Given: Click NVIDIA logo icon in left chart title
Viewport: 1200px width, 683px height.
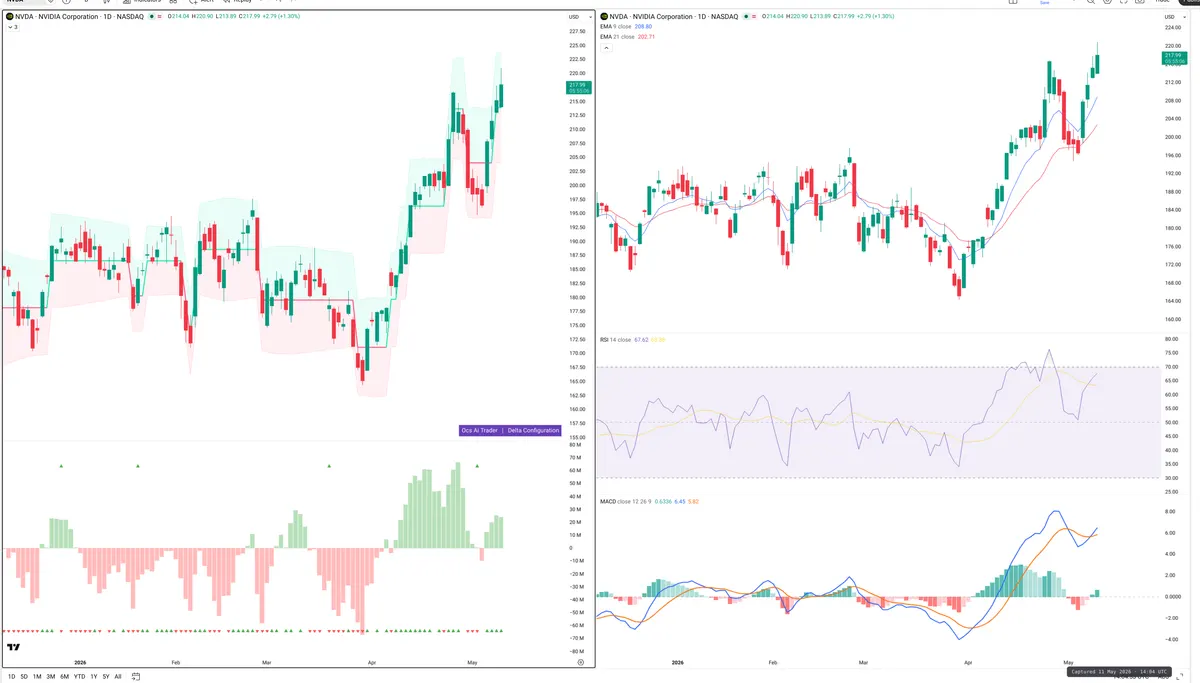Looking at the screenshot, I should click(9, 16).
